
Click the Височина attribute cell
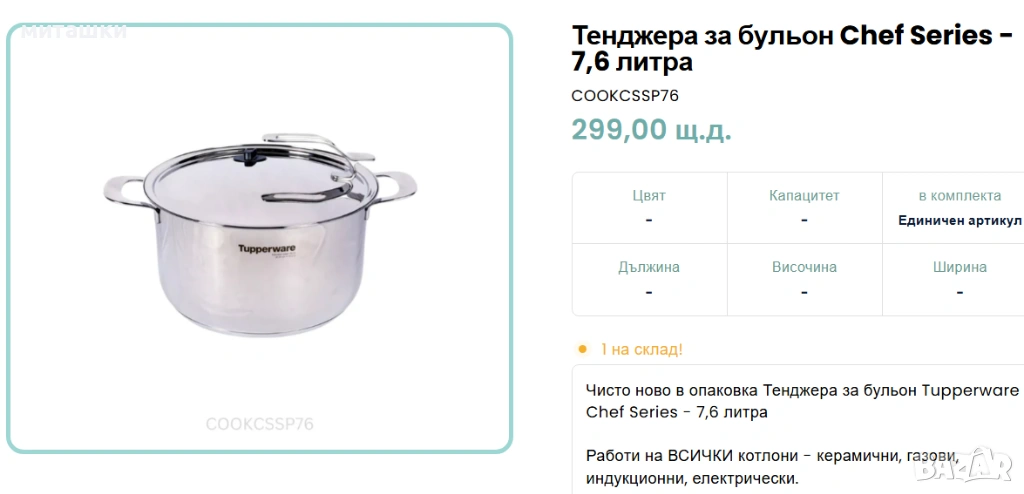(x=805, y=280)
